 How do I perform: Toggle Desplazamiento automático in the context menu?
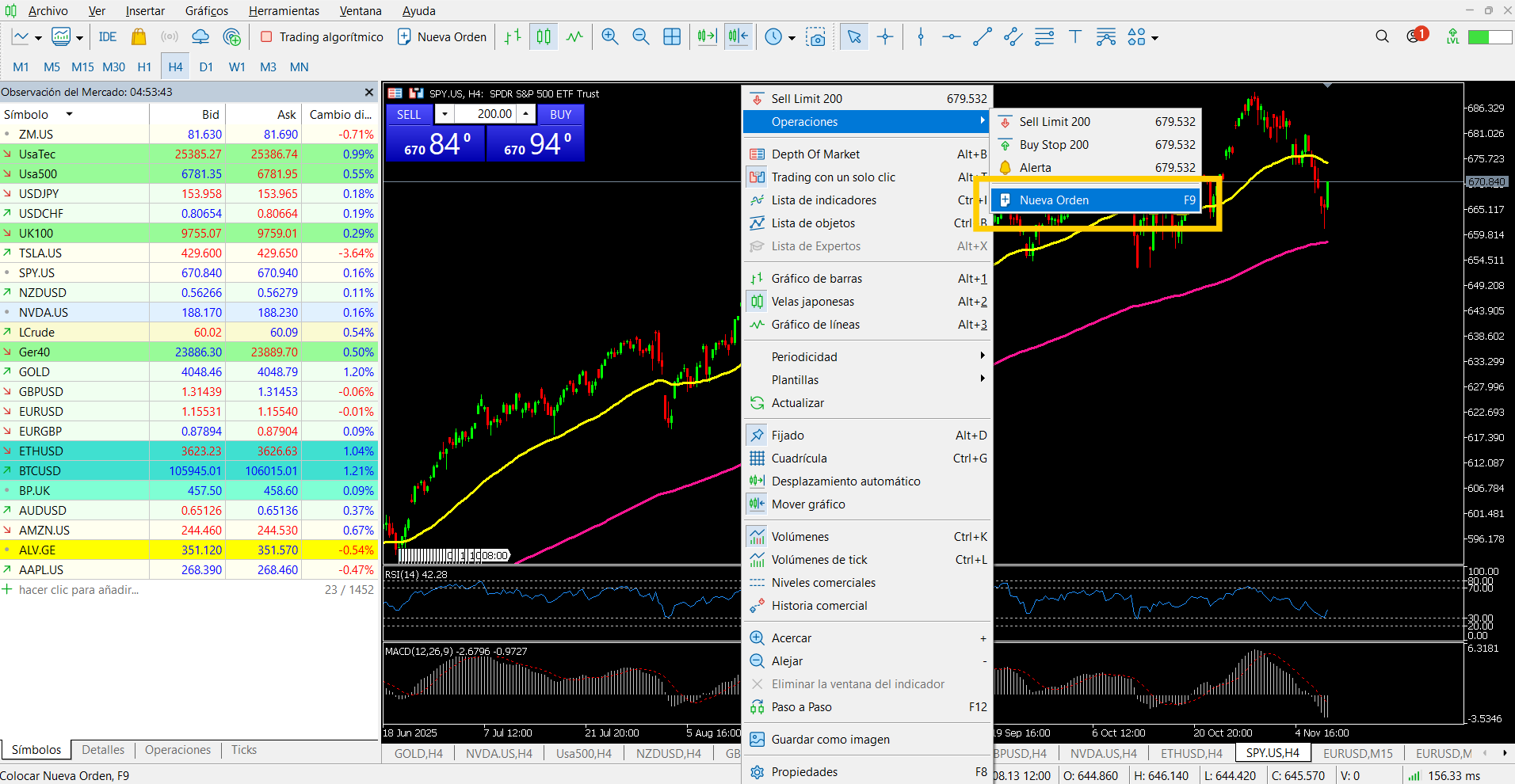point(846,481)
